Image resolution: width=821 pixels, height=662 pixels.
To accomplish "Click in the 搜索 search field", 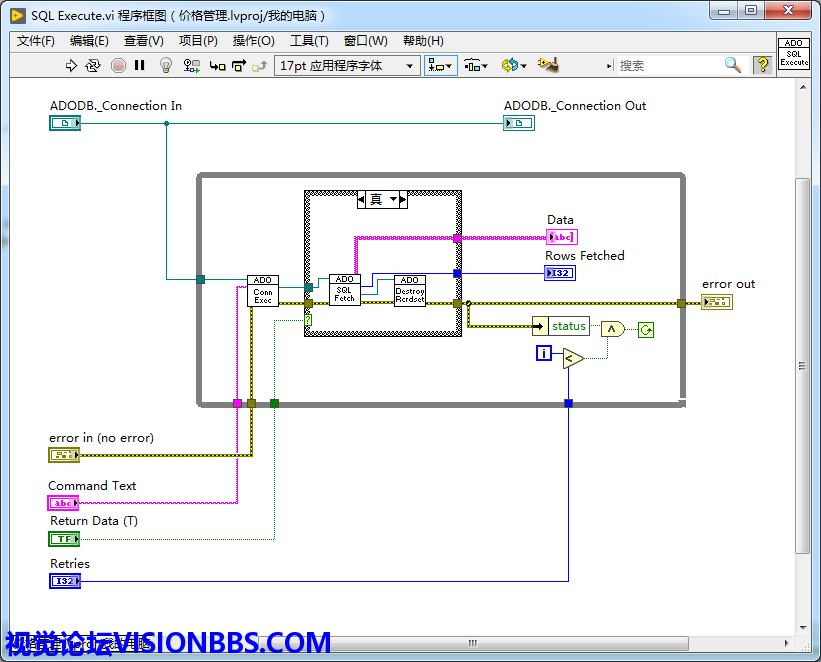I will pos(668,65).
